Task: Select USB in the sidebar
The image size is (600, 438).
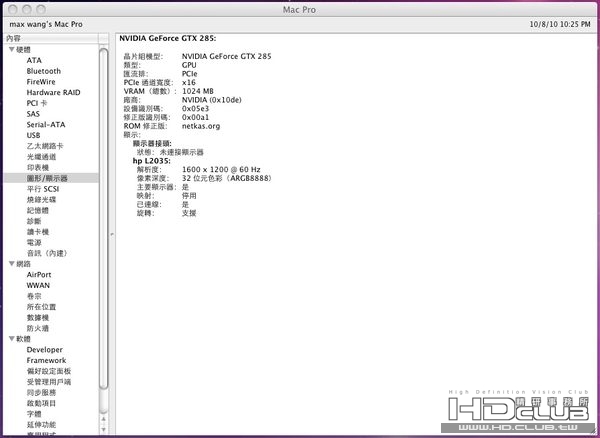Action: point(33,135)
